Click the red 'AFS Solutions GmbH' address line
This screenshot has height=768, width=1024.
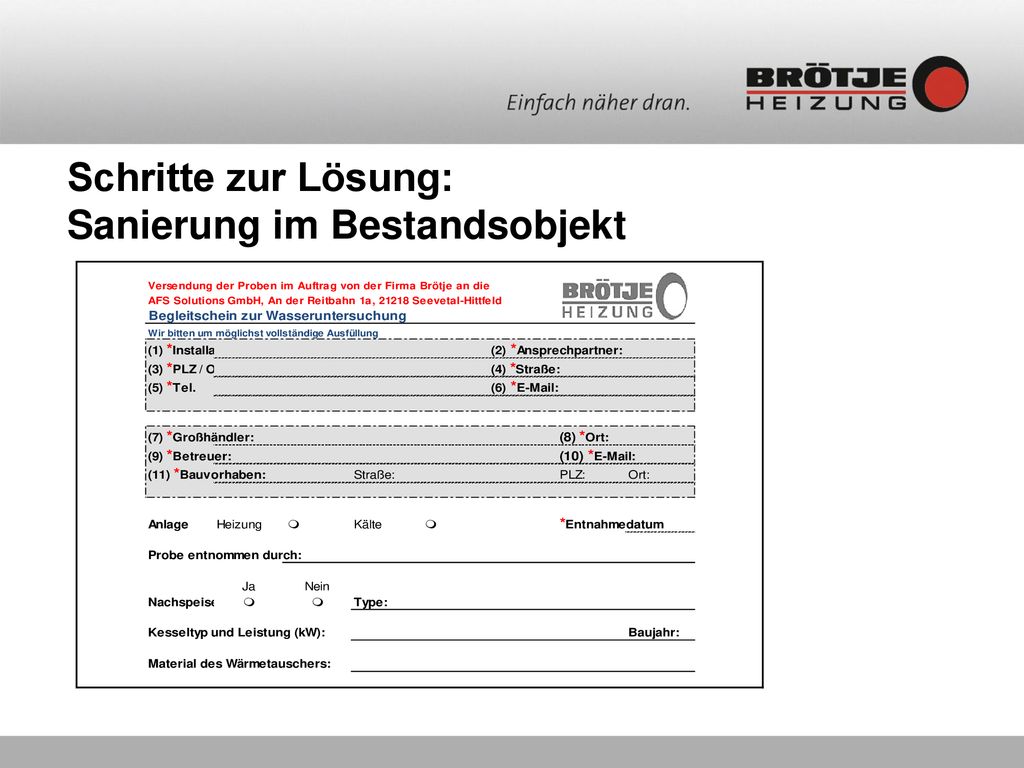pyautogui.click(x=325, y=300)
